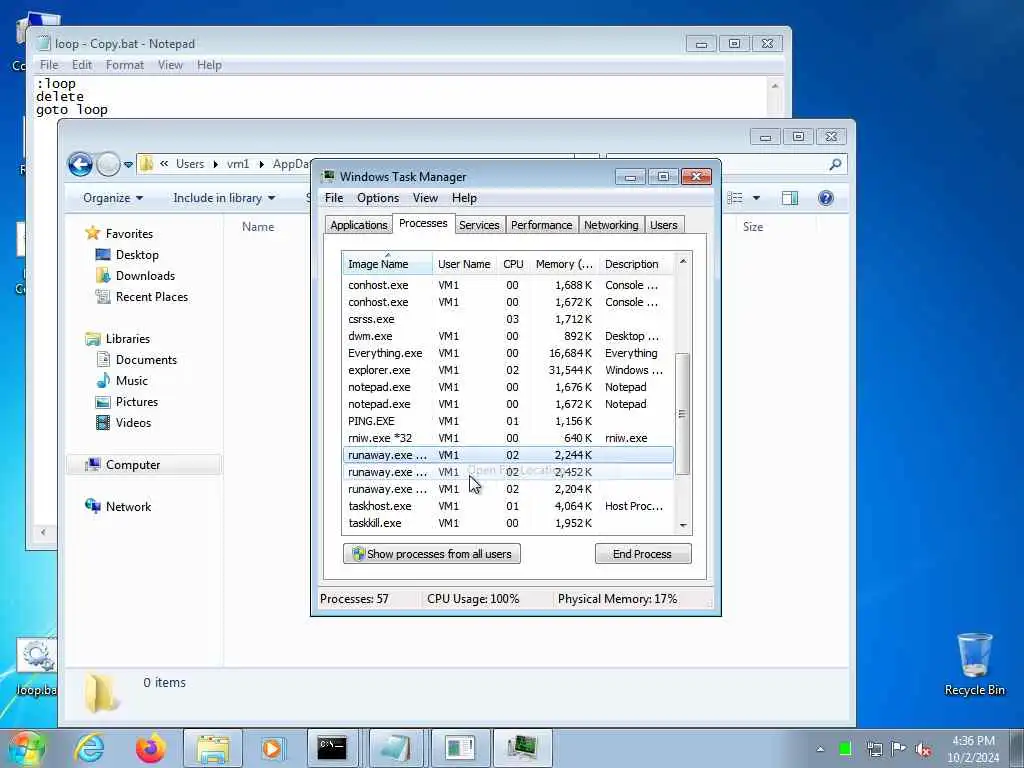This screenshot has width=1024, height=768.
Task: Open Task Manager Options menu
Action: click(x=377, y=198)
